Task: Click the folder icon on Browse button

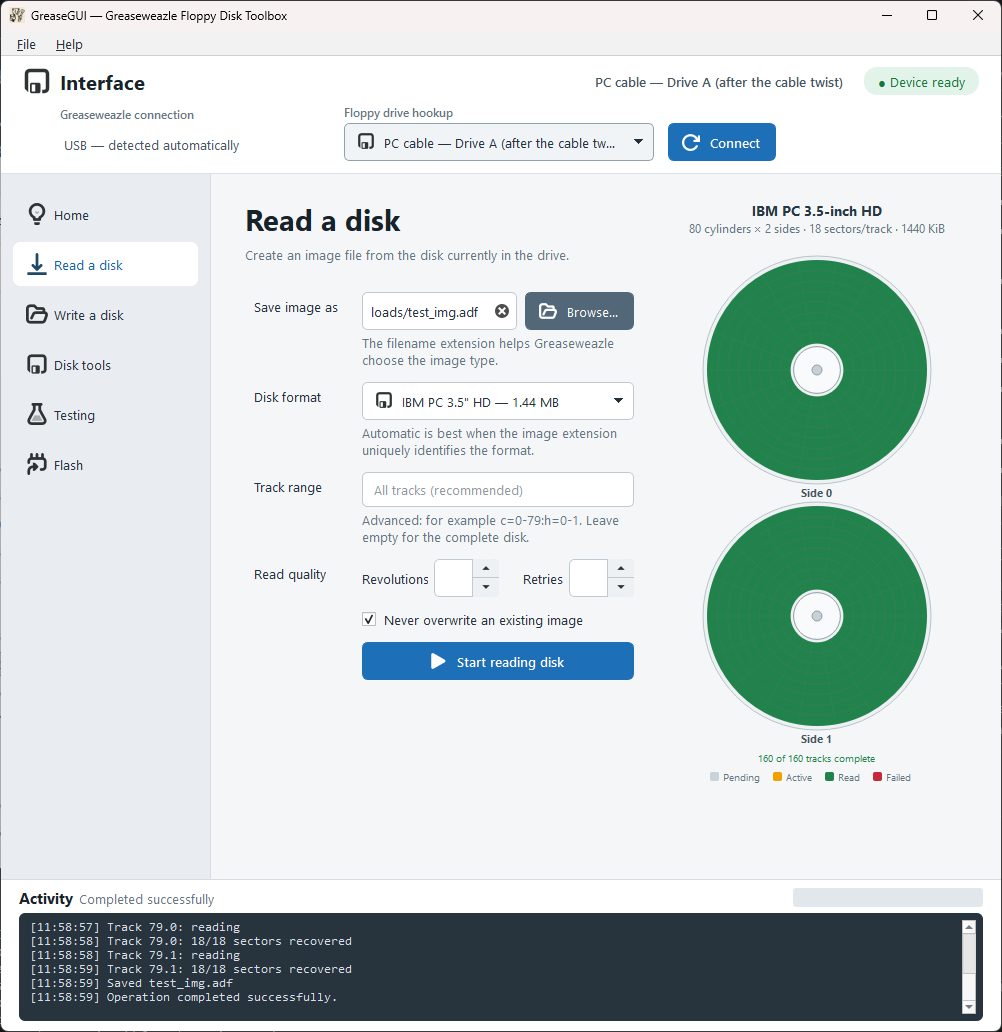Action: tap(548, 311)
